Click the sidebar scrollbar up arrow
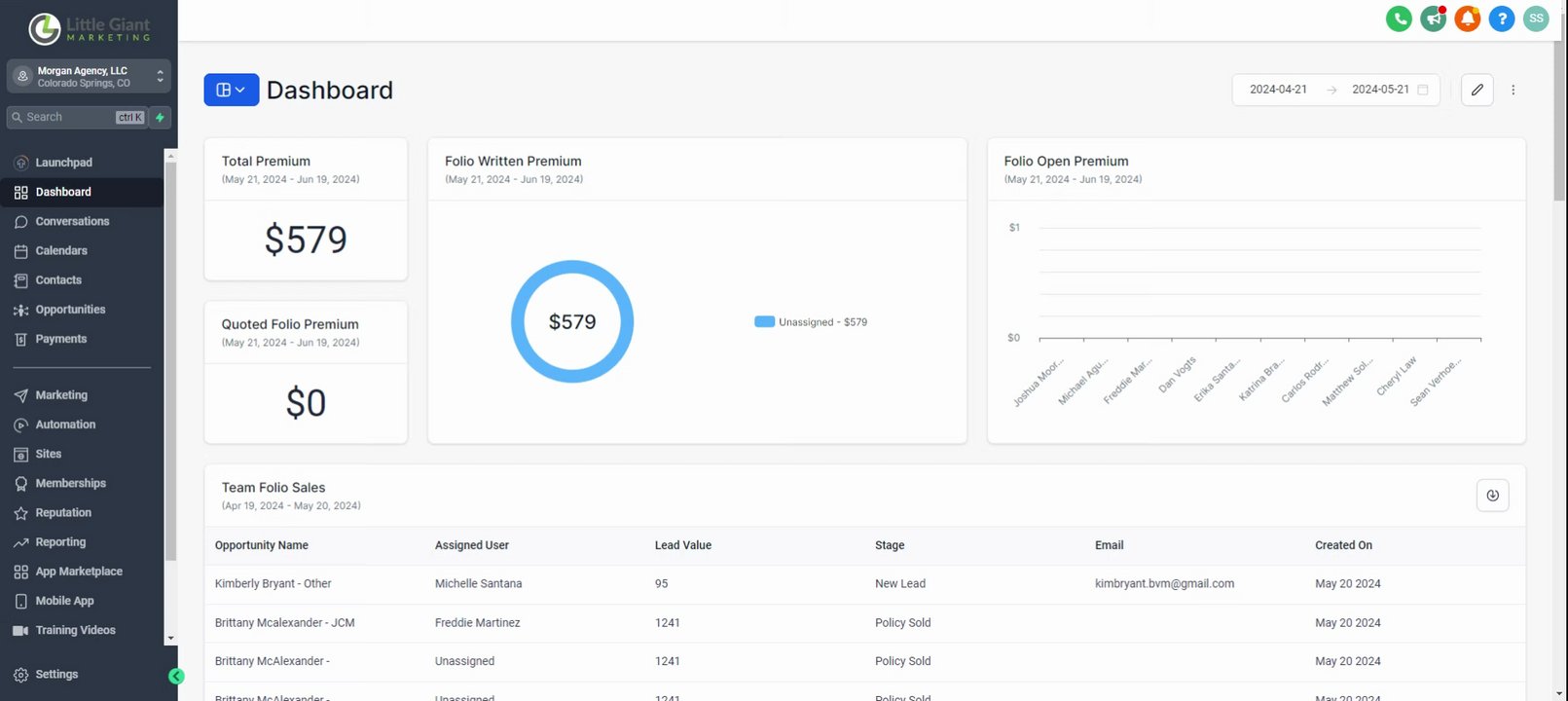The height and width of the screenshot is (701, 1568). click(x=170, y=154)
